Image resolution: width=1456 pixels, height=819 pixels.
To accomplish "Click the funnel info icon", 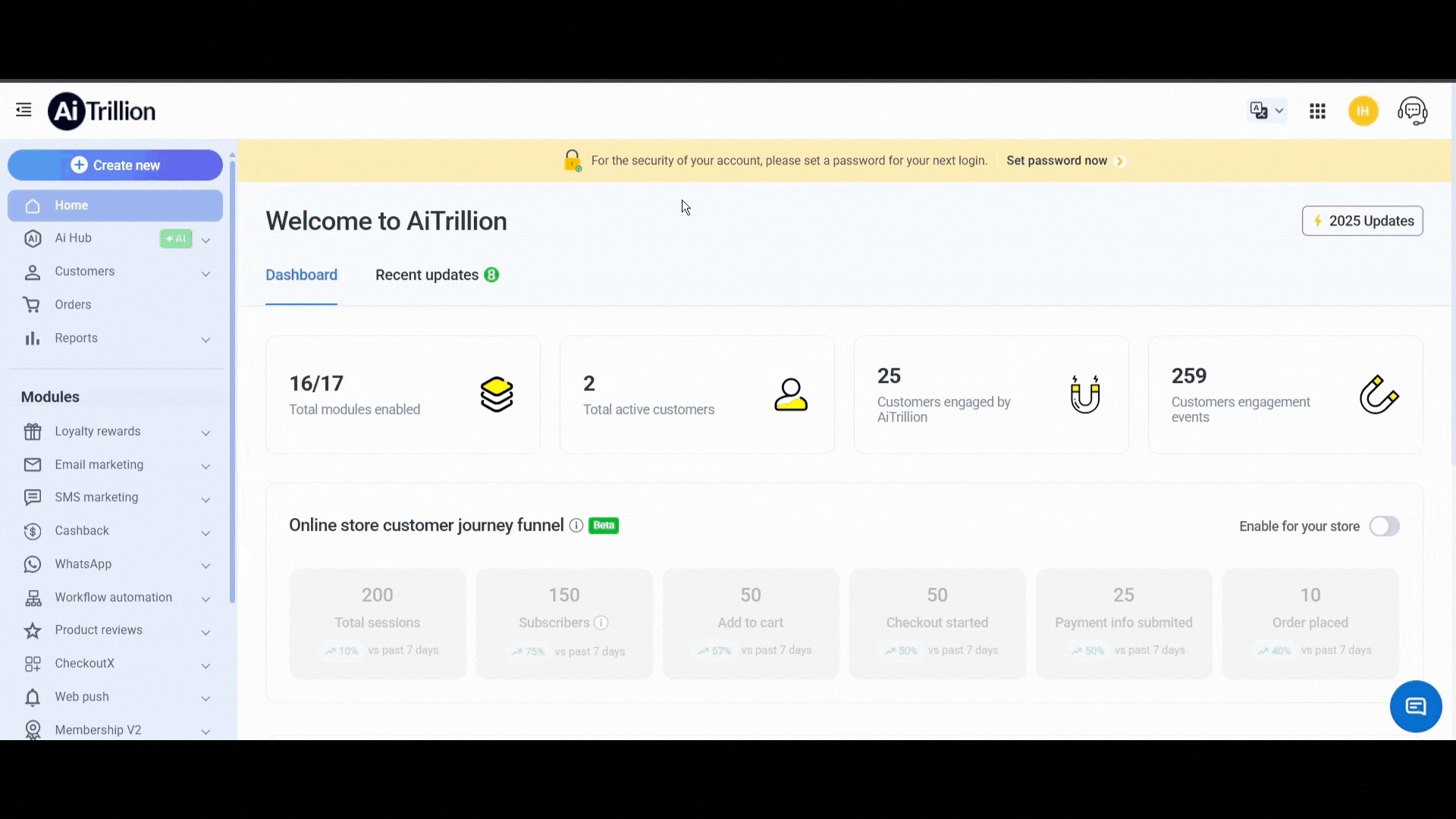I will click(576, 526).
